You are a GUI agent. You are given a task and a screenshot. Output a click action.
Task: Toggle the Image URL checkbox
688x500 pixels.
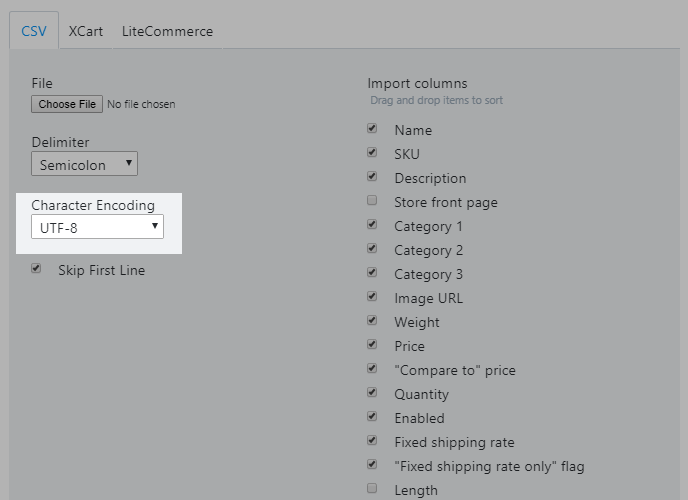pos(373,297)
